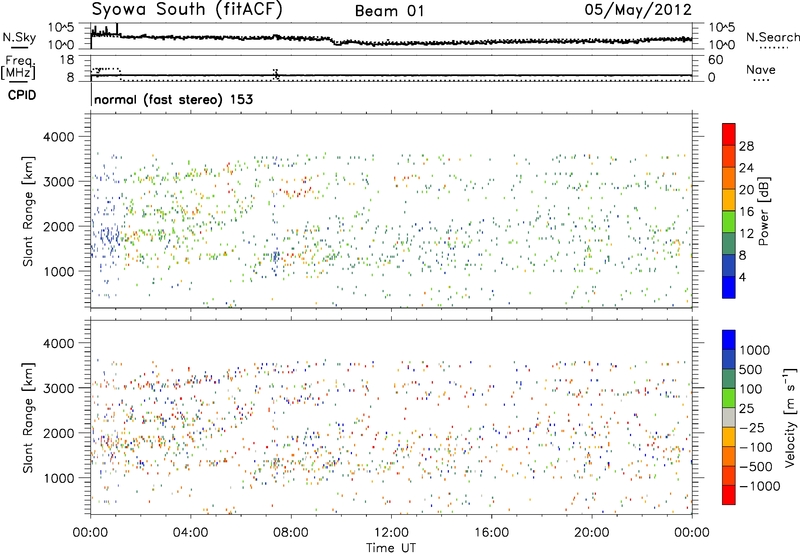The image size is (800, 554).
Task: Click inside the Power scatter plot panel
Action: click(x=391, y=211)
